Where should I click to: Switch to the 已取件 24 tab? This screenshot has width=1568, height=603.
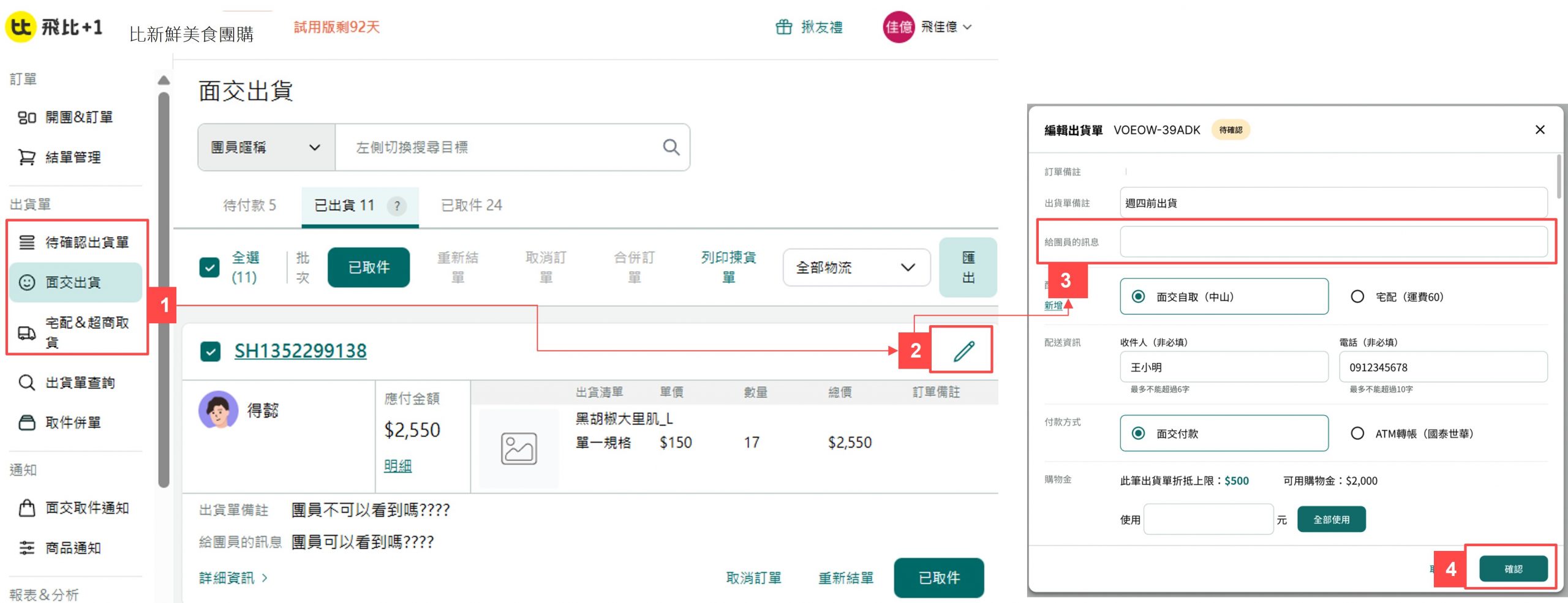pyautogui.click(x=471, y=206)
